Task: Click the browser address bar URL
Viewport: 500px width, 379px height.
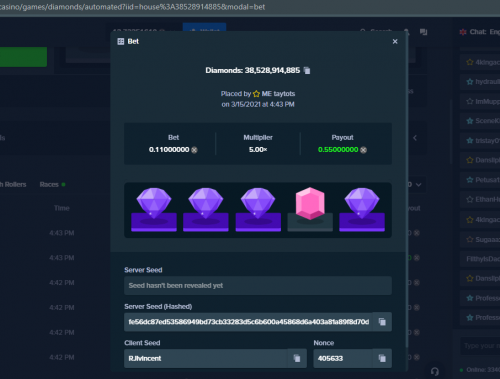Action: coord(133,7)
